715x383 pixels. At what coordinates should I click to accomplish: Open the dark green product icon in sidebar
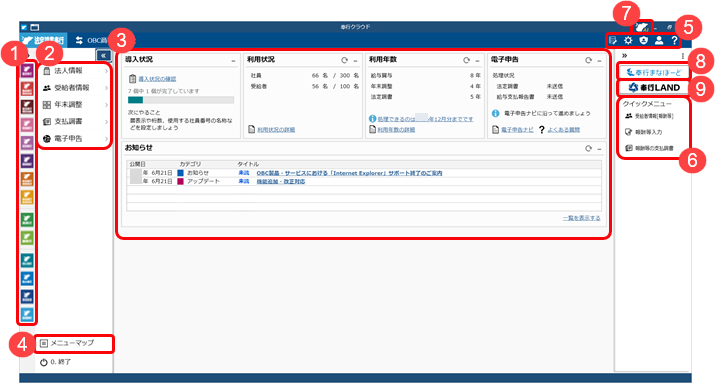coord(27,220)
